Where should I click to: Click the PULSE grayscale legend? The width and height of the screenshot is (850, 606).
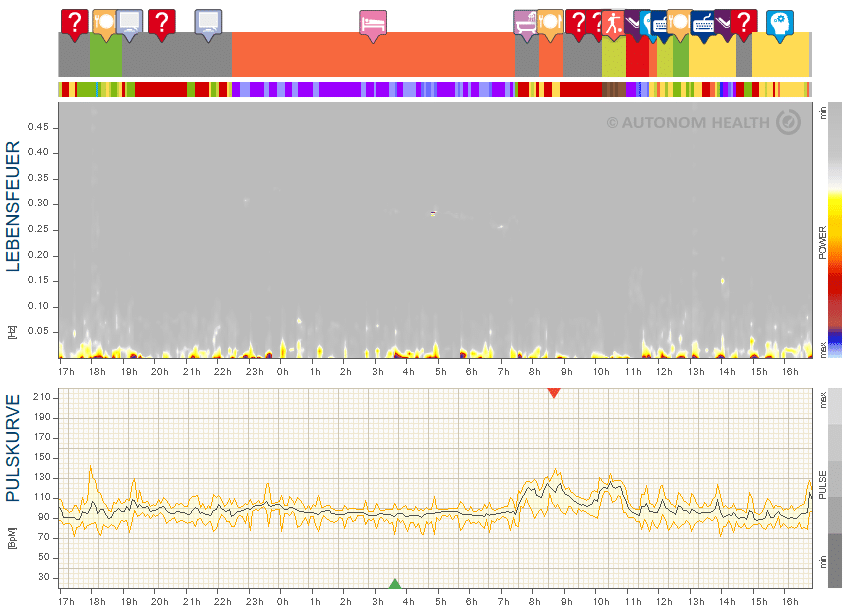pyautogui.click(x=835, y=488)
